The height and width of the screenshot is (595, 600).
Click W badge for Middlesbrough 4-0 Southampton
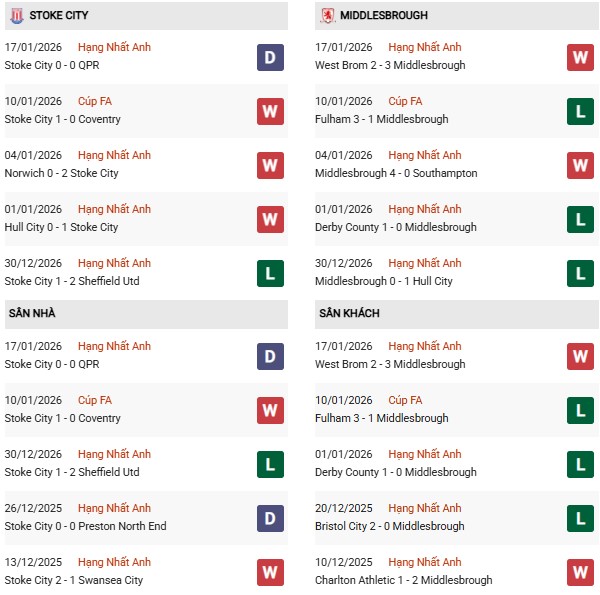580,165
